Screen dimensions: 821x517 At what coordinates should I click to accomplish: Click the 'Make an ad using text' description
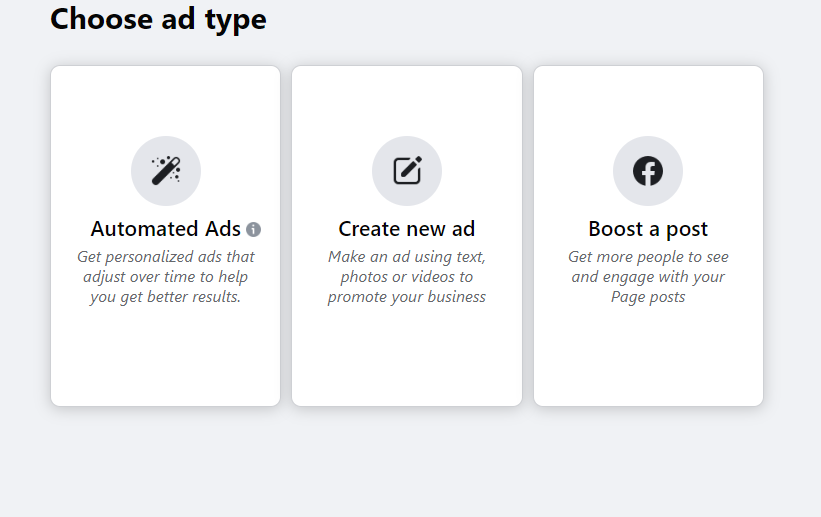[x=407, y=277]
